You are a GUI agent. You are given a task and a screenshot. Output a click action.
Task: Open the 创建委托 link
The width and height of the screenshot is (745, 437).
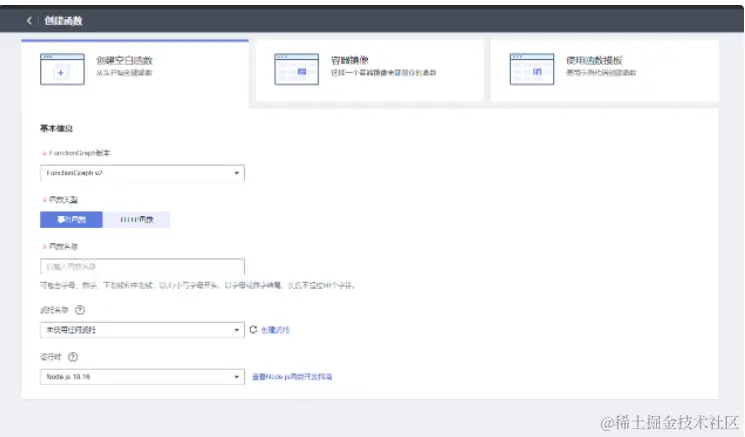pos(275,330)
